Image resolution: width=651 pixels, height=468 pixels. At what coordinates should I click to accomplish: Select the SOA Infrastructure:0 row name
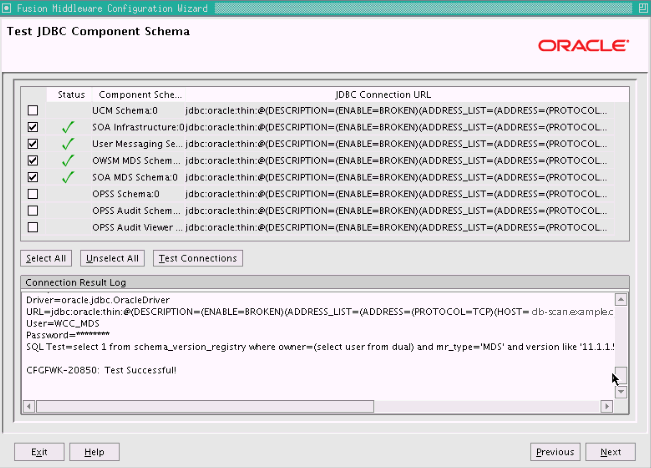pyautogui.click(x=138, y=127)
